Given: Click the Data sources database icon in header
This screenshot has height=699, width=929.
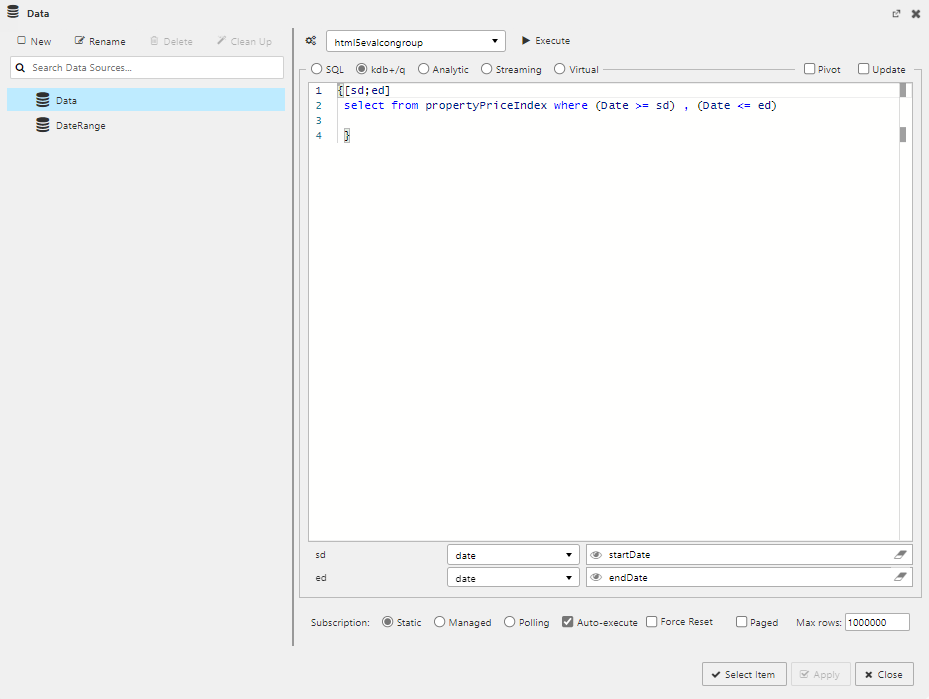Looking at the screenshot, I should (x=12, y=12).
